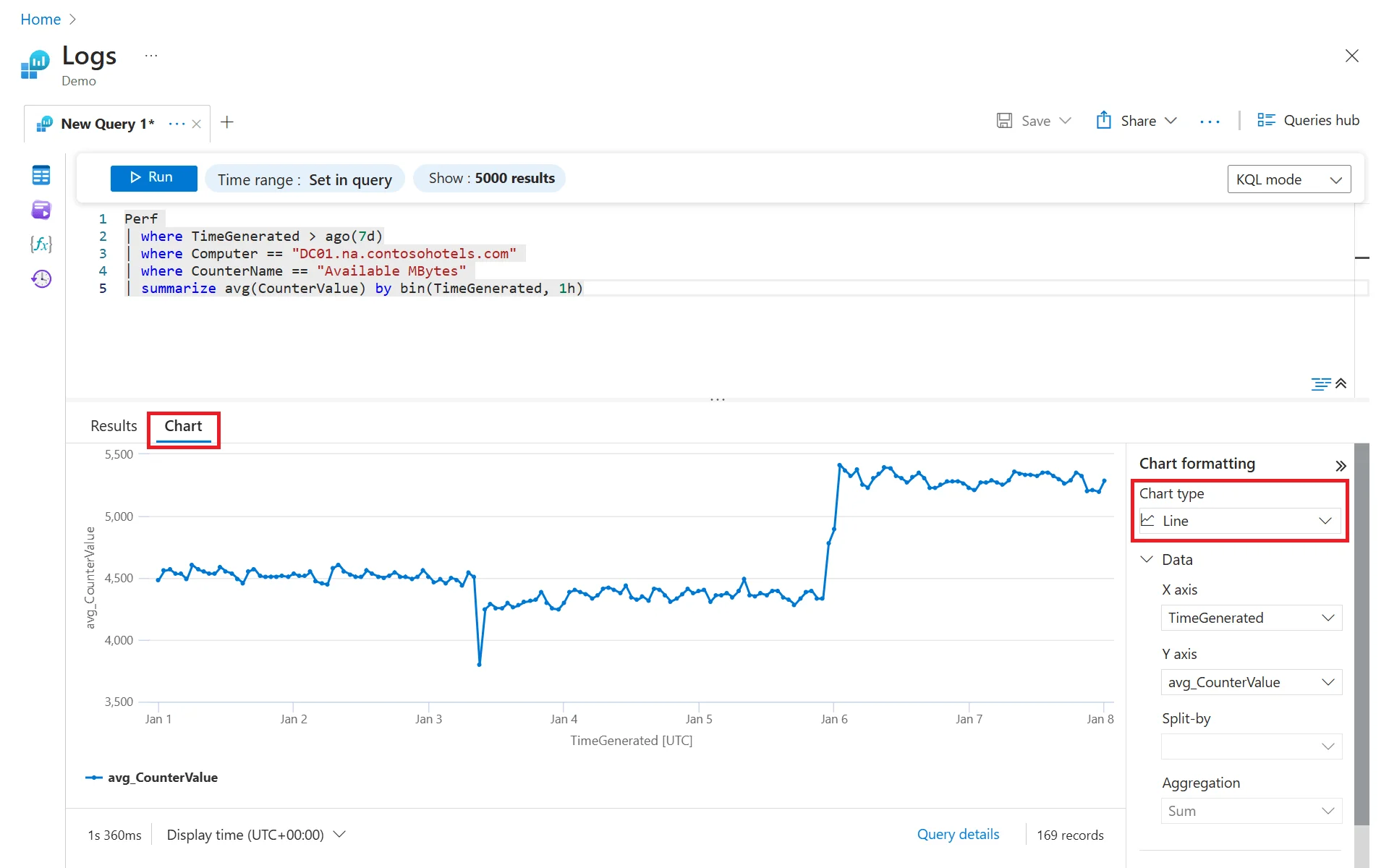Click the format query icon

(1320, 383)
